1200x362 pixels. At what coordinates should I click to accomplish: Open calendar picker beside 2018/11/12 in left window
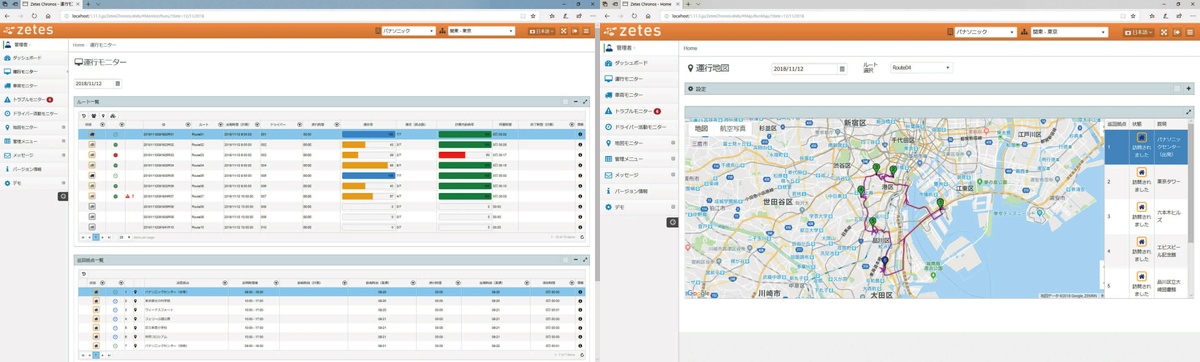click(119, 84)
